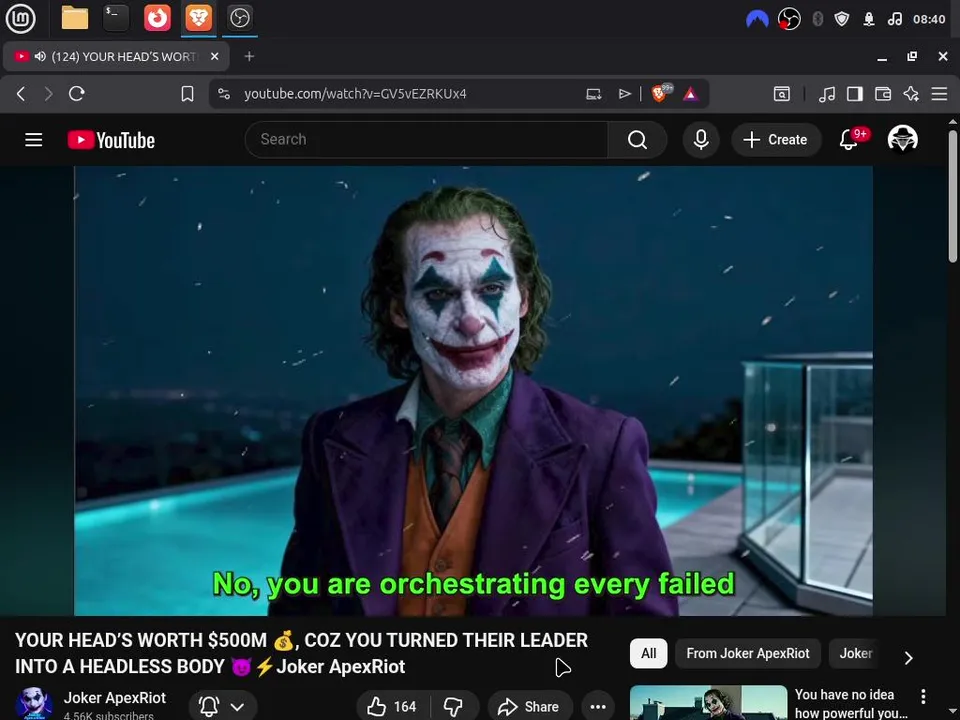Open Leo AI sparkle icon
The width and height of the screenshot is (960, 720).
point(911,94)
